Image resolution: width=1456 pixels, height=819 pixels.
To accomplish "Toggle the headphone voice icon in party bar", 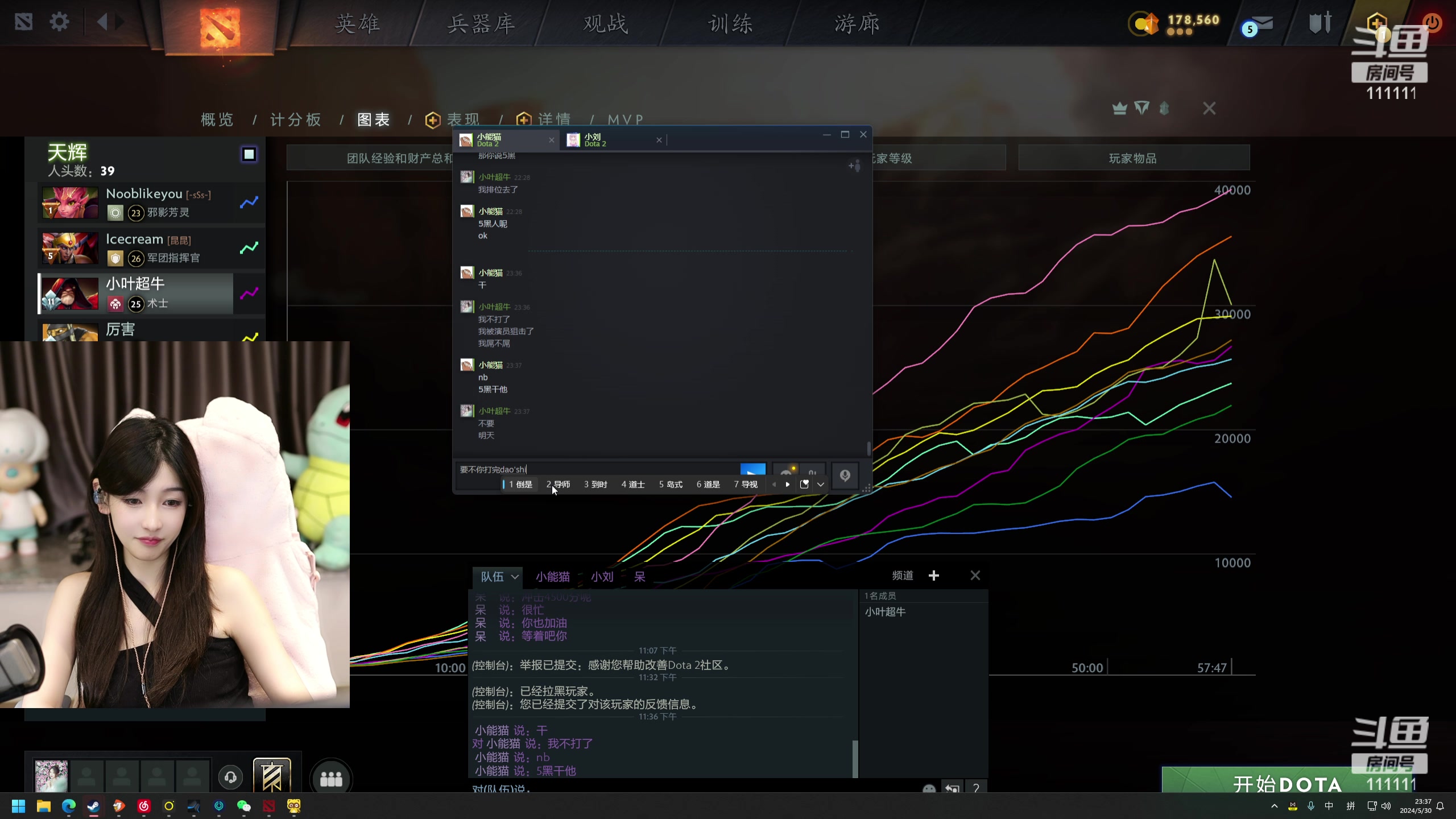I will pyautogui.click(x=230, y=776).
